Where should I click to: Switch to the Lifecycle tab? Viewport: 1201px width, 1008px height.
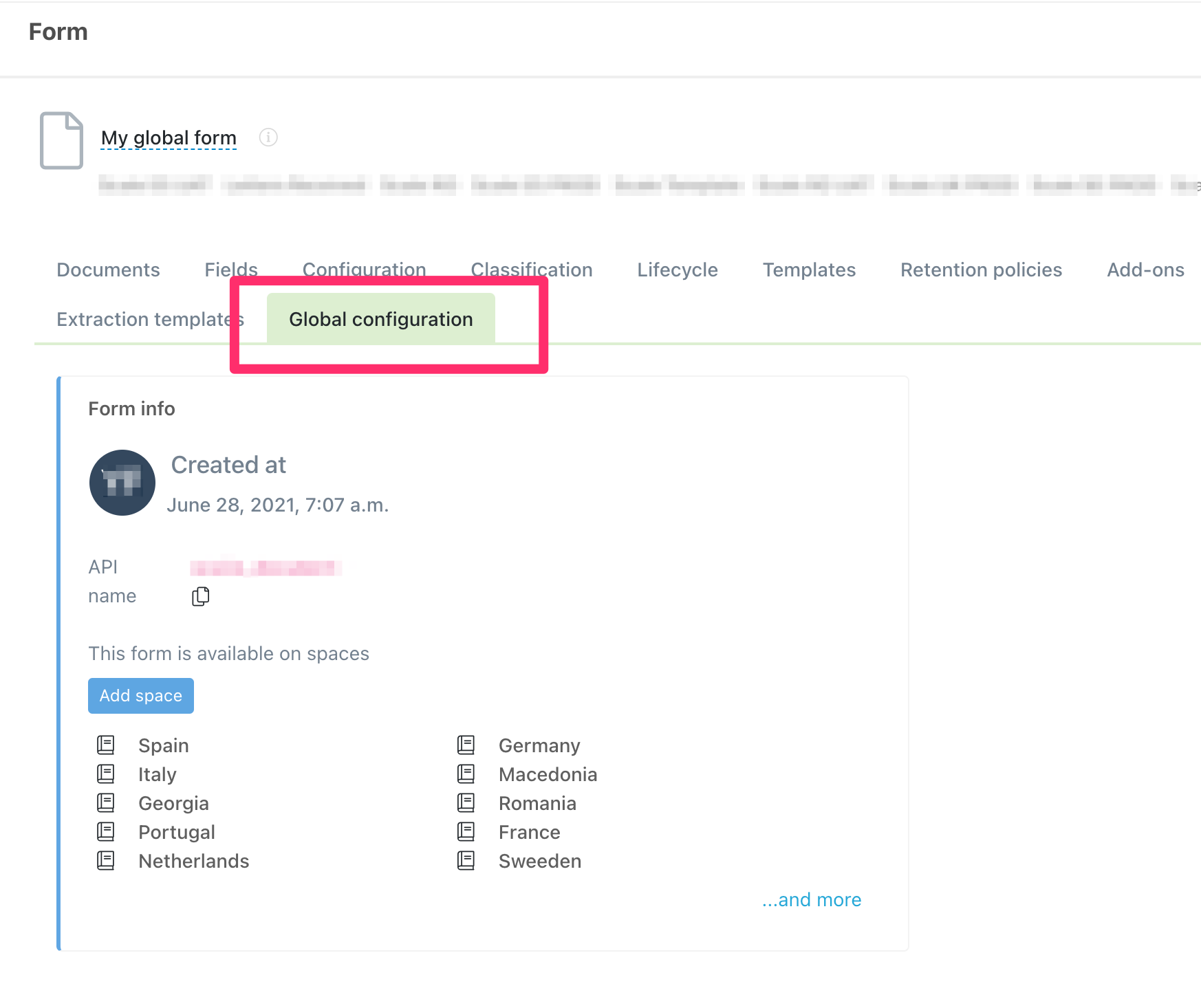coord(677,270)
